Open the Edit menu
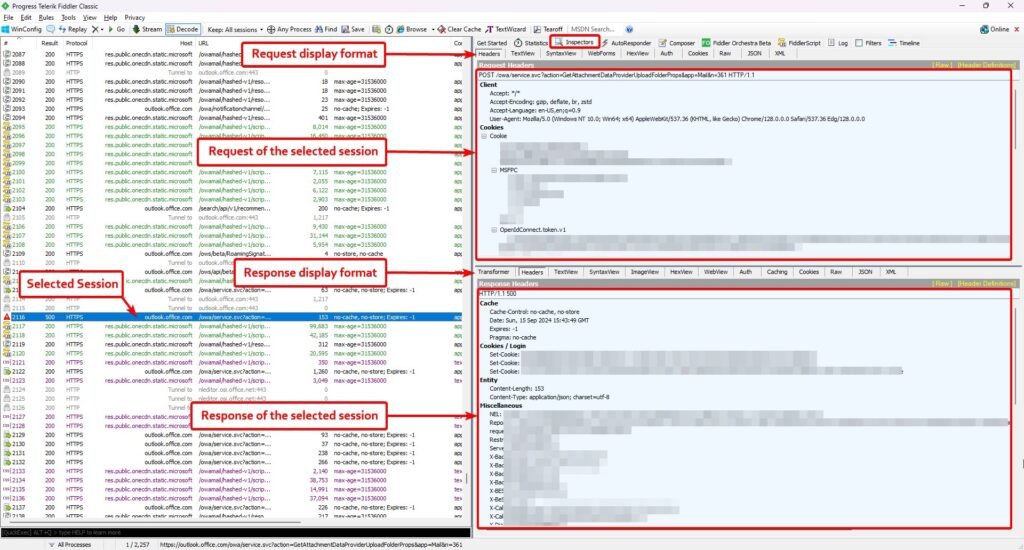Viewport: 1024px width, 550px height. click(x=26, y=18)
